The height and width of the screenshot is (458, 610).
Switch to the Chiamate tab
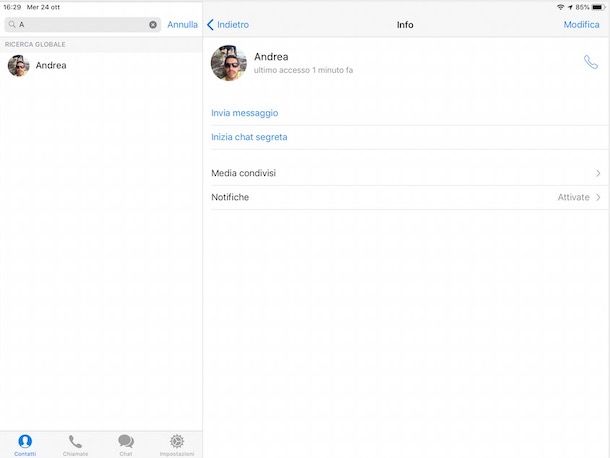click(75, 445)
